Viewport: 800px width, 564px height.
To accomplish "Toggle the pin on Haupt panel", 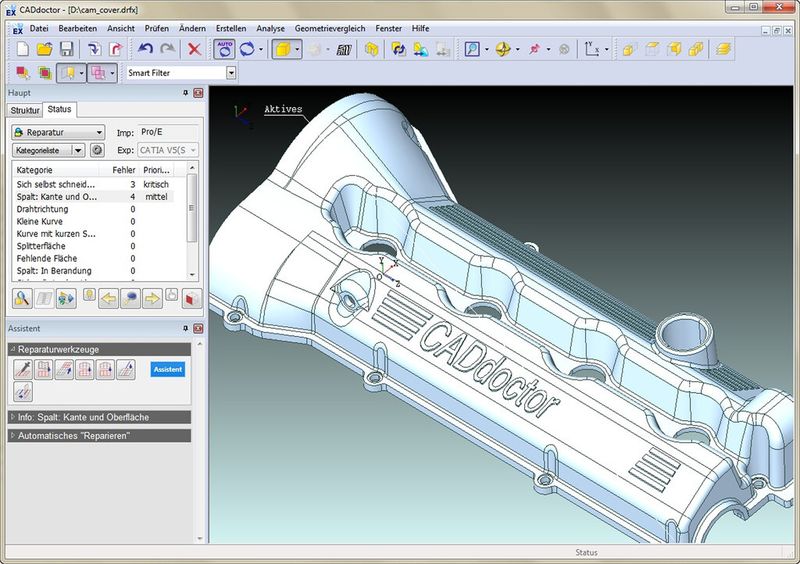I will click(185, 93).
